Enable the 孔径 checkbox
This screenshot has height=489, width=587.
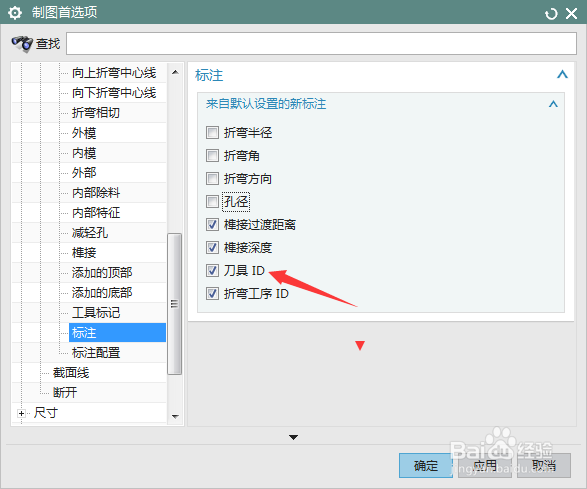click(212, 202)
